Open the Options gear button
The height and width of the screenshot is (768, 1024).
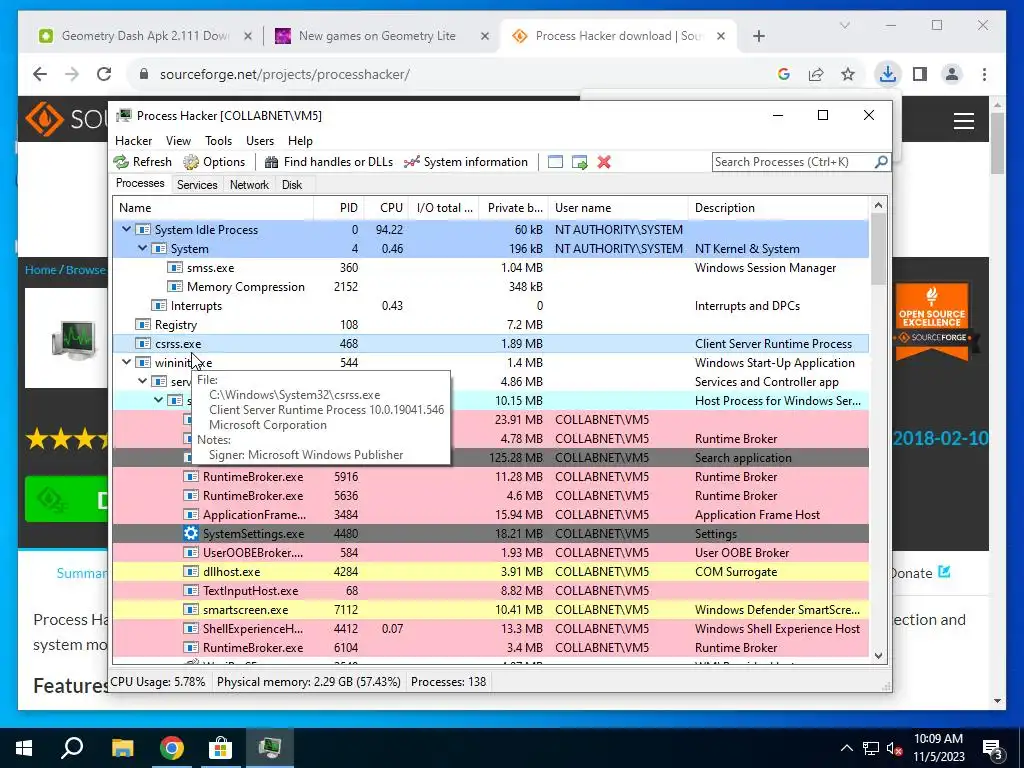(214, 162)
